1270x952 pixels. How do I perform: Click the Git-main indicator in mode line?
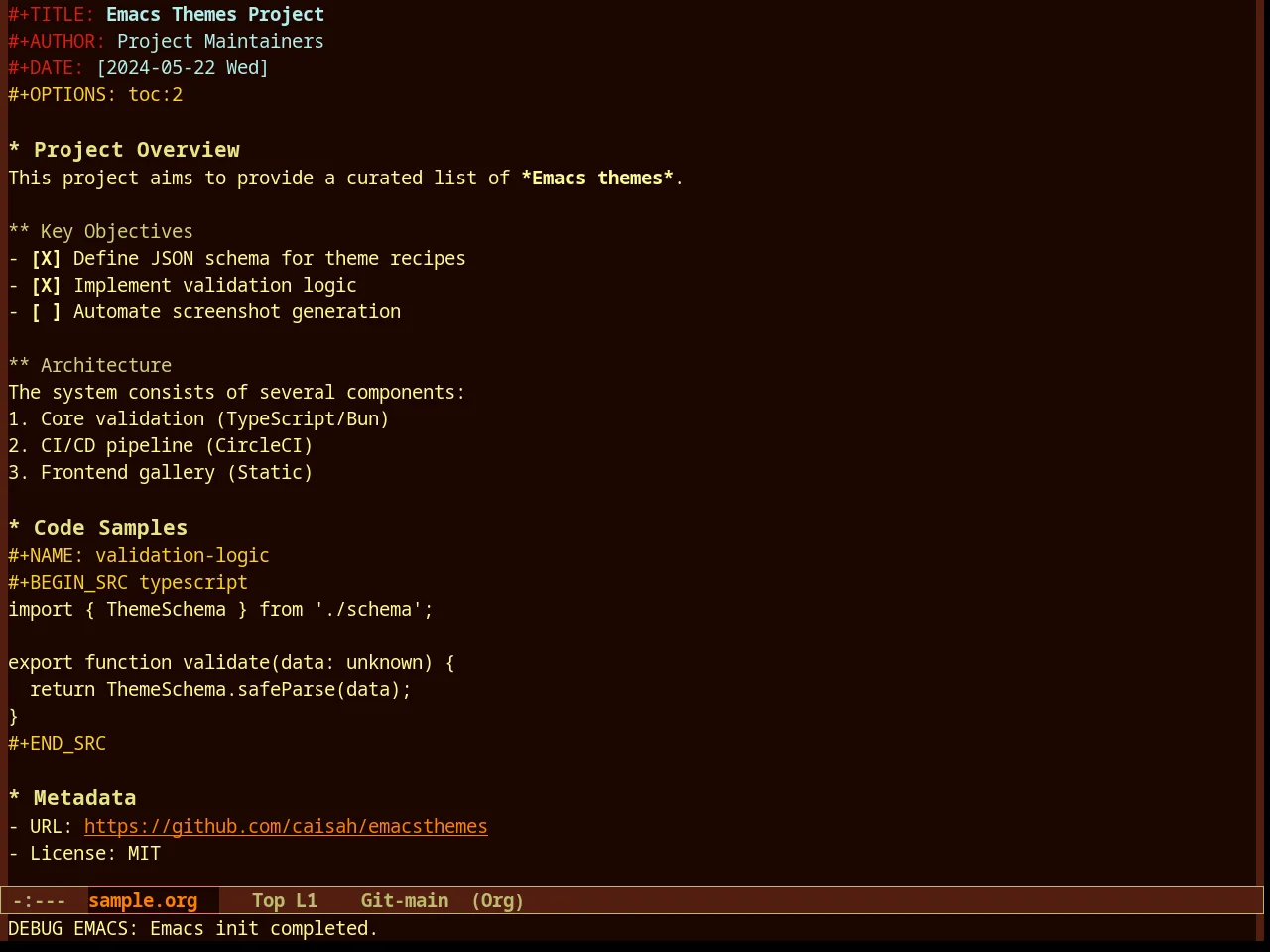tap(404, 901)
